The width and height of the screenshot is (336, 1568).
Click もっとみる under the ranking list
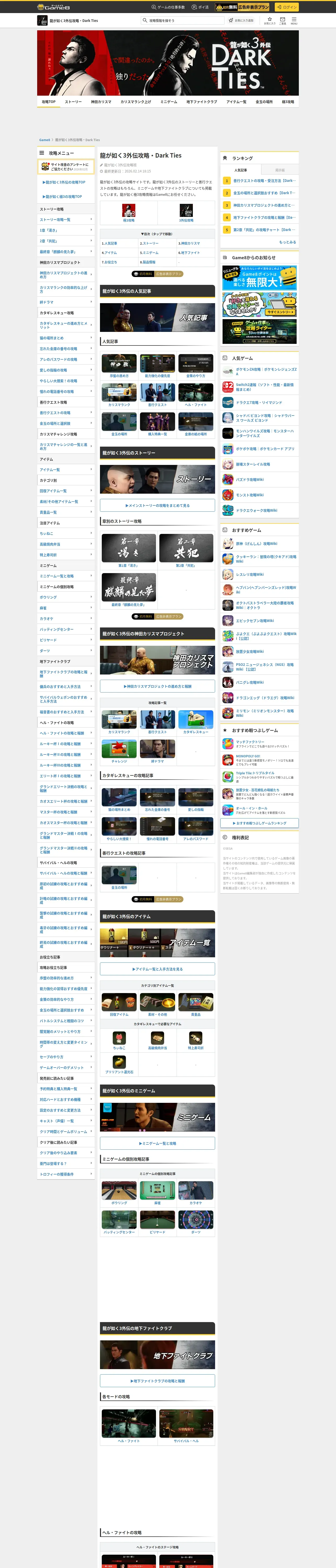coord(288,242)
